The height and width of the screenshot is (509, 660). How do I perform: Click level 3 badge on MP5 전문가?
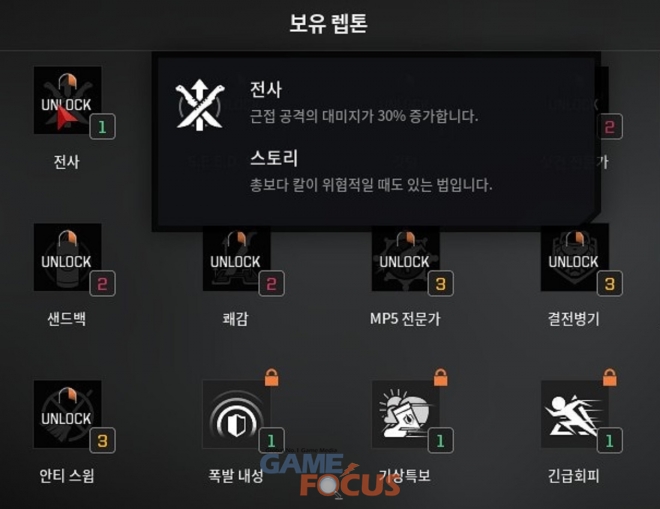[441, 284]
